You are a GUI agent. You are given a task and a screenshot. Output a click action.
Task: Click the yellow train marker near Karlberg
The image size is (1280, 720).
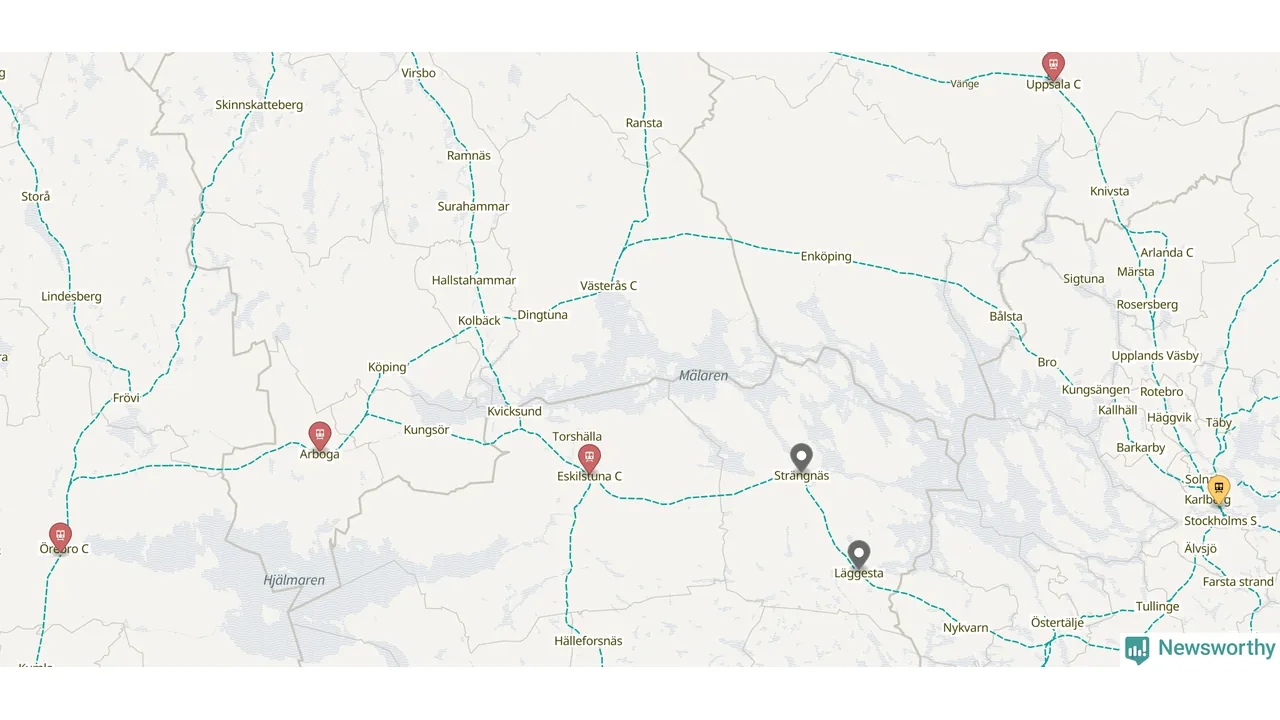point(1218,489)
